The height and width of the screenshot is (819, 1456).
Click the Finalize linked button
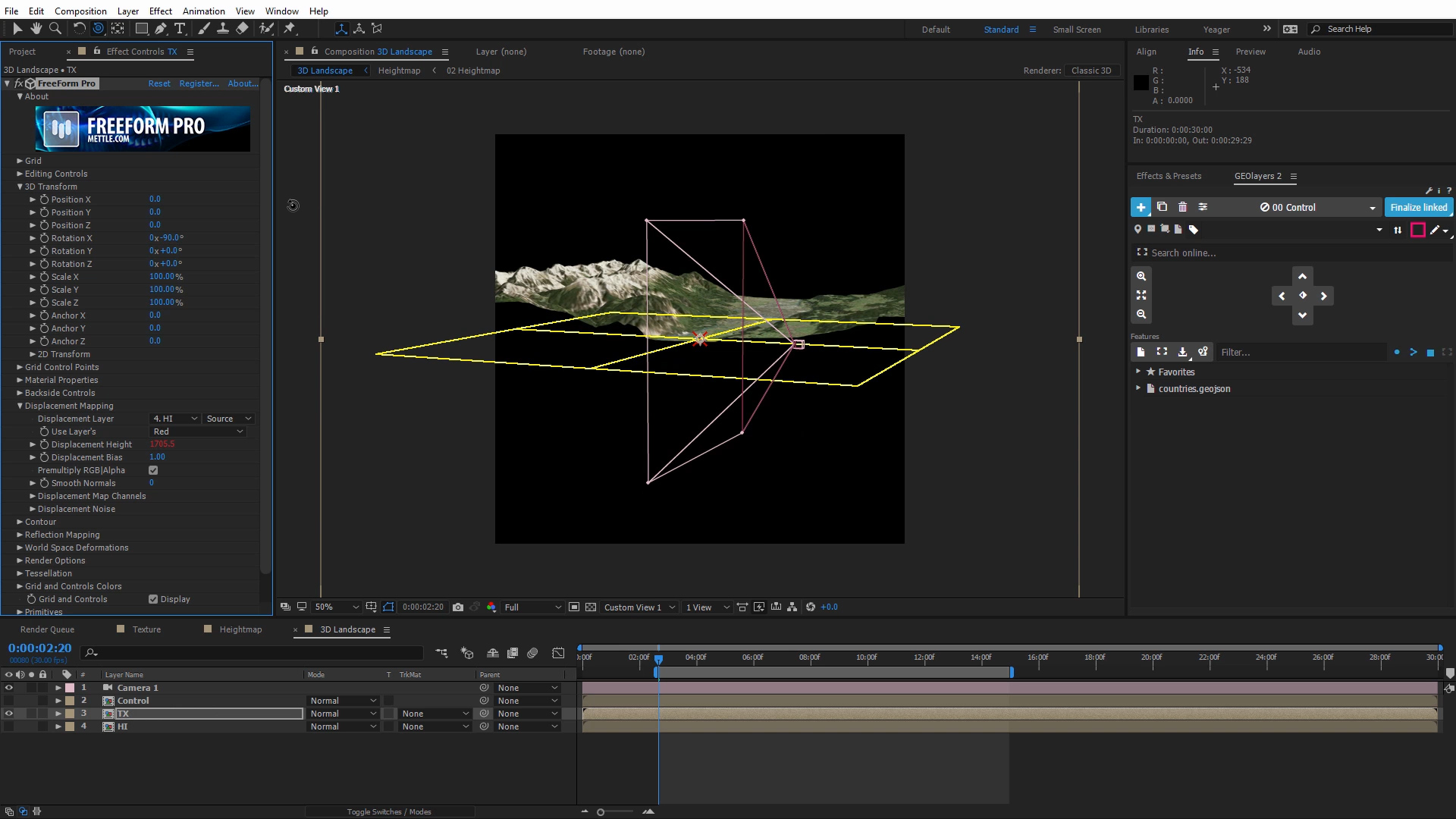click(1418, 207)
